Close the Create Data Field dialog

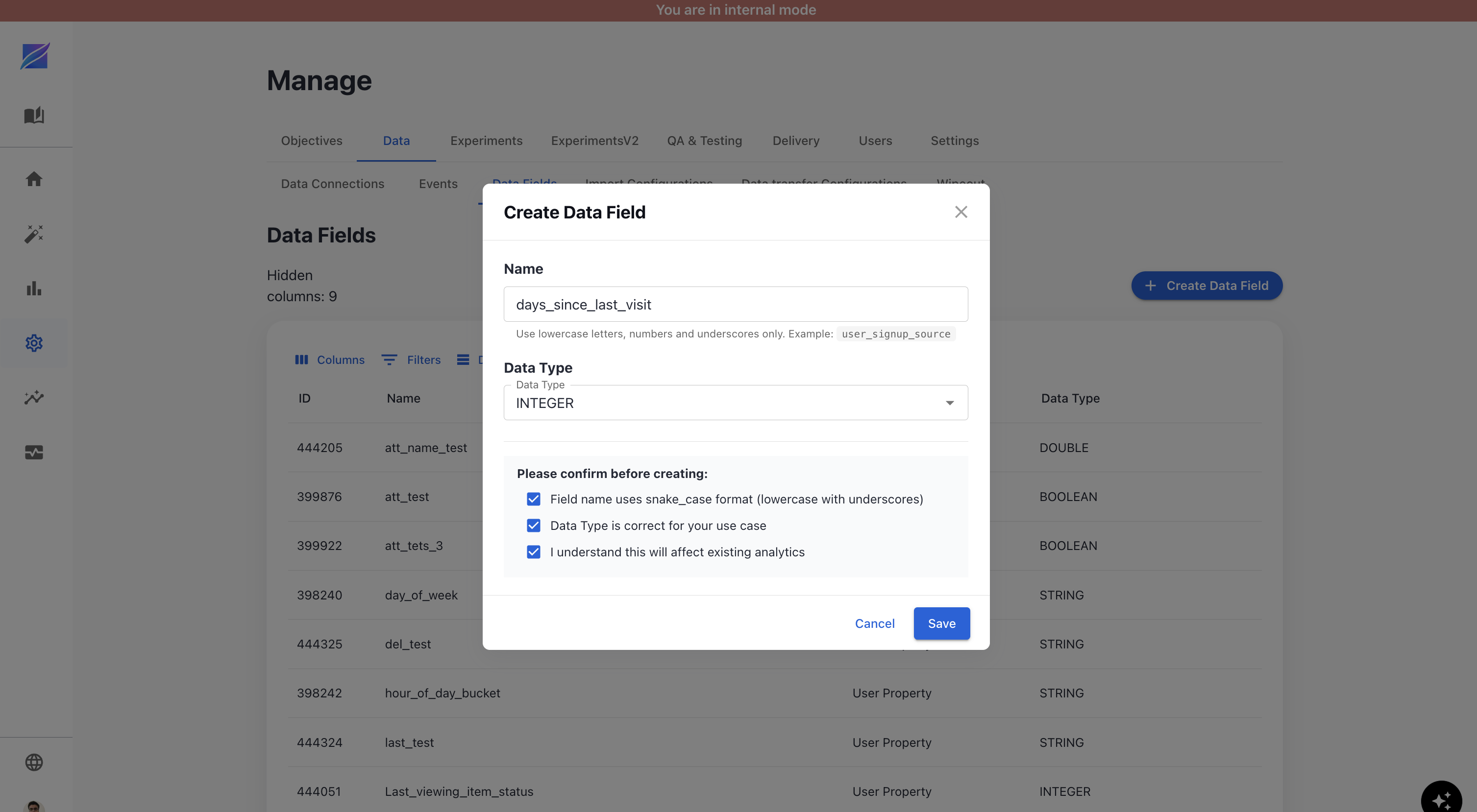click(x=961, y=212)
